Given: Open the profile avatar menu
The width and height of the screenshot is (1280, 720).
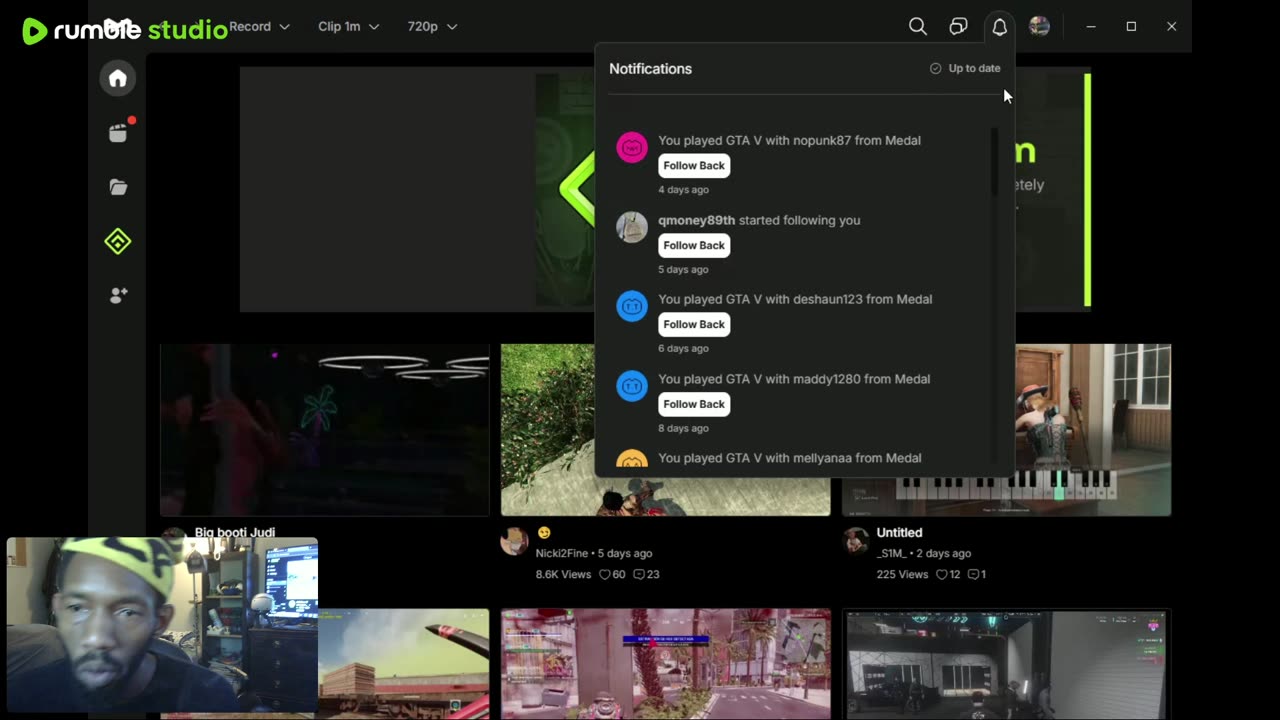Looking at the screenshot, I should click(1039, 27).
